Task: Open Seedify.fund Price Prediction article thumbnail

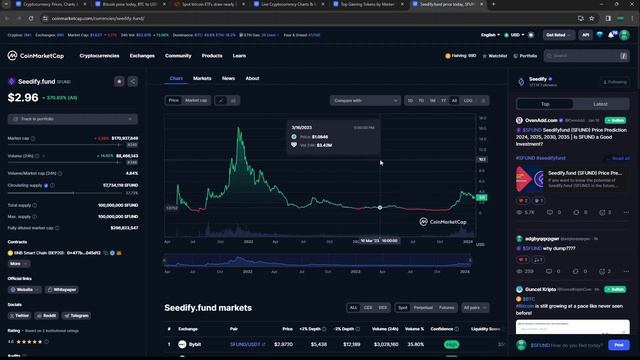Action: [530, 179]
